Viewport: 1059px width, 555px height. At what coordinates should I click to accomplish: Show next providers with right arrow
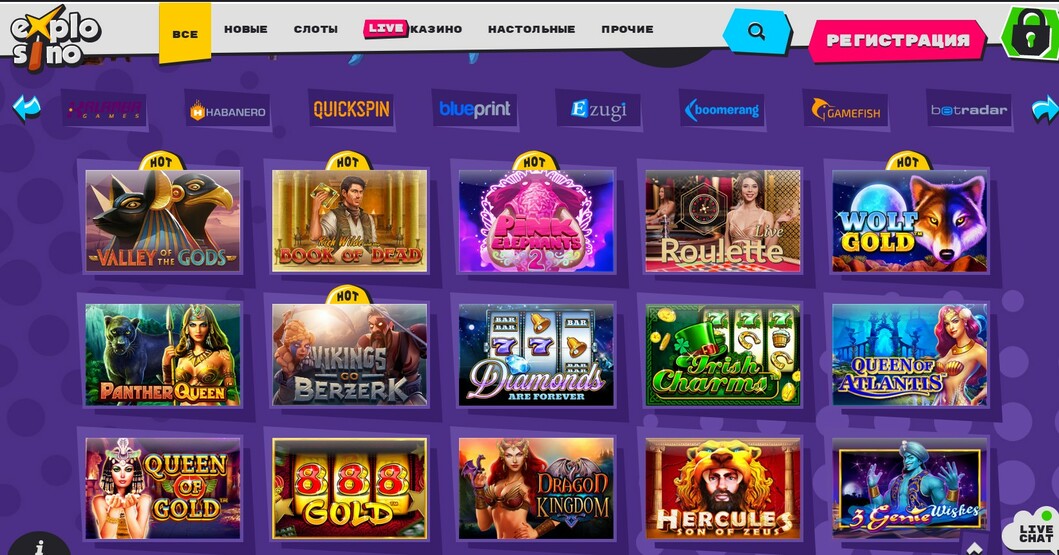coord(1045,109)
